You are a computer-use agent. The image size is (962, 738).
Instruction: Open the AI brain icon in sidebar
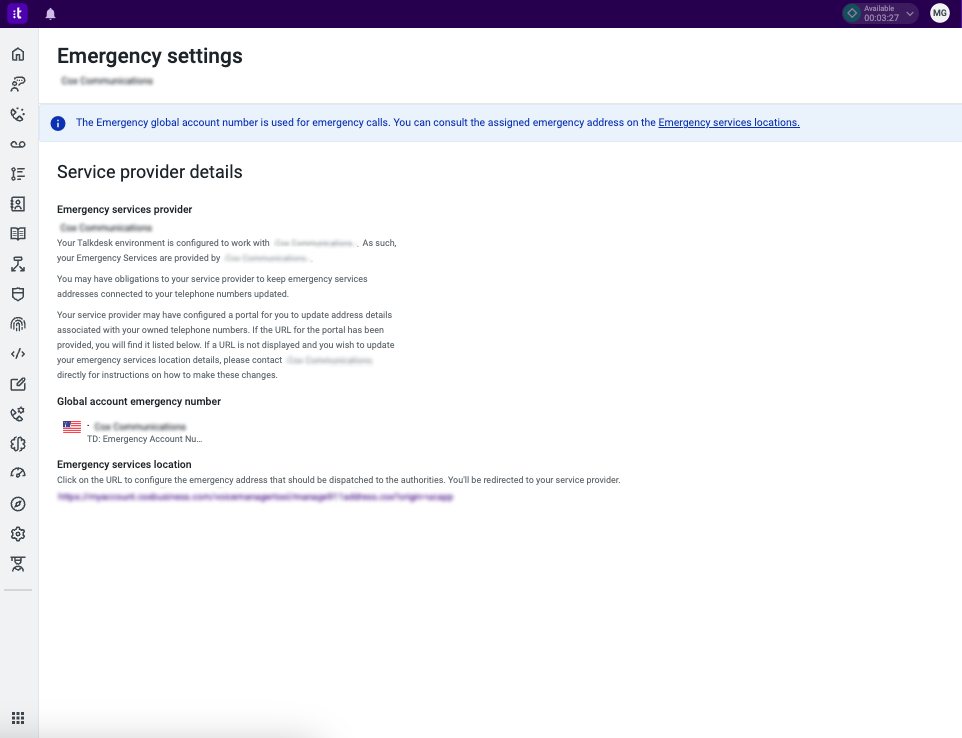click(18, 444)
